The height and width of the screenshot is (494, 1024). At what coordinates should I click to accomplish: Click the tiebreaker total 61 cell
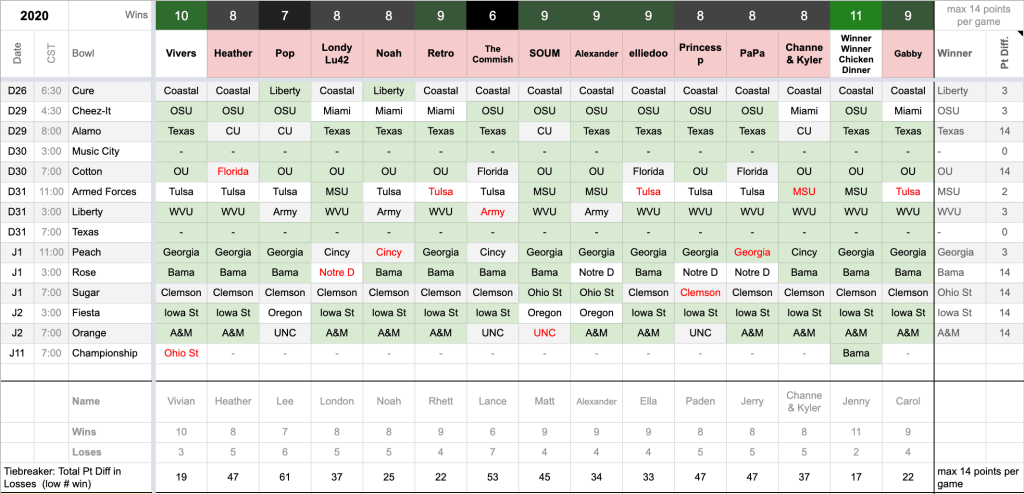(285, 477)
